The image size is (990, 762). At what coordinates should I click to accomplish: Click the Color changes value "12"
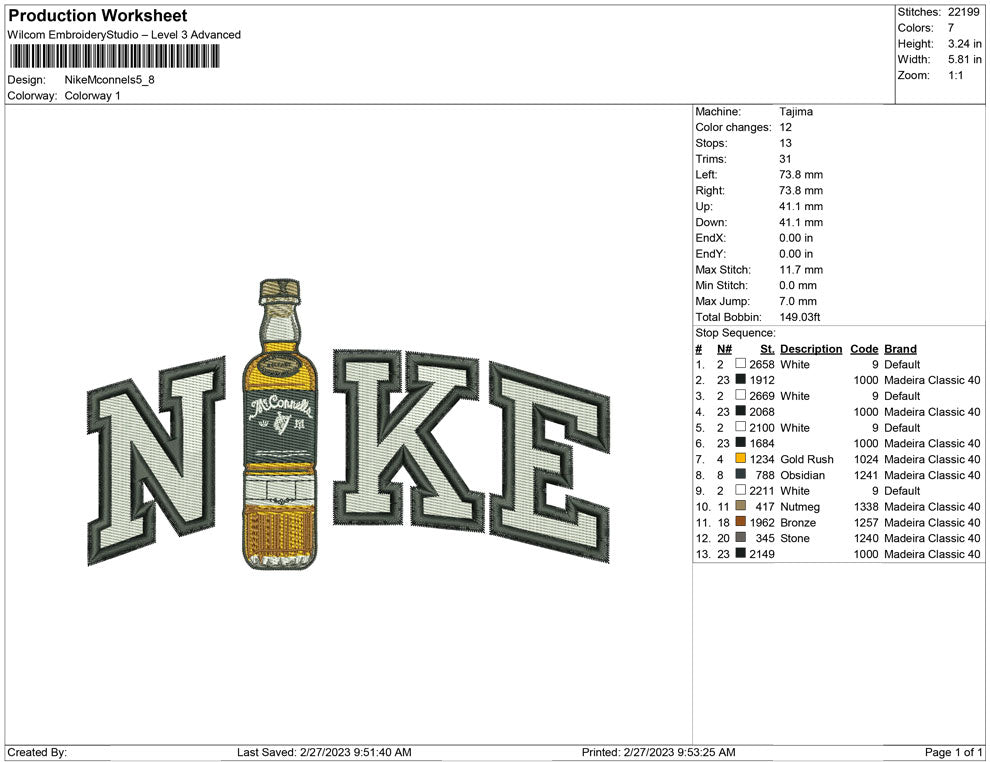click(785, 127)
